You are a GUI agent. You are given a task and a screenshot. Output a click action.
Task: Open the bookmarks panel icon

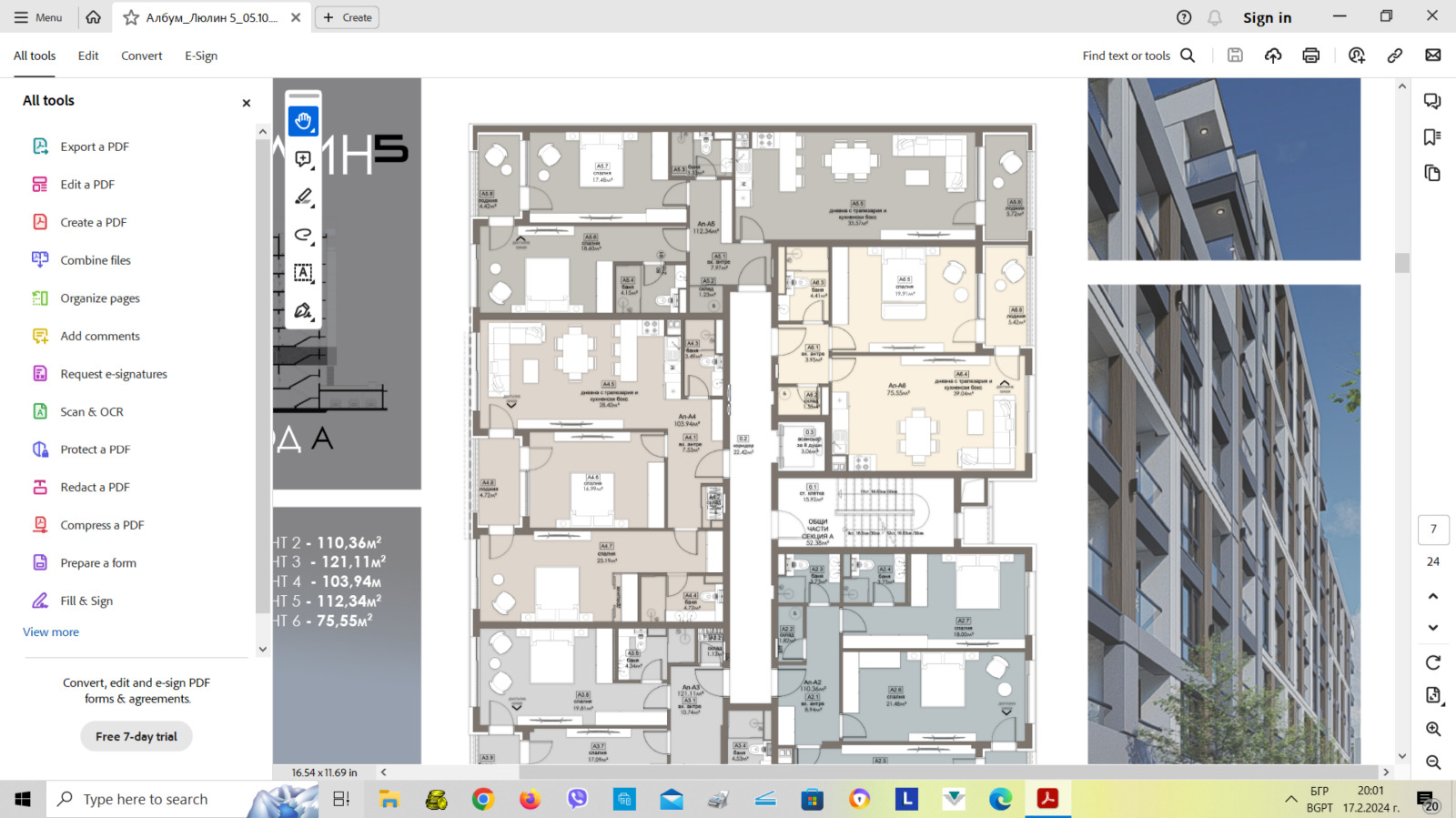[x=1432, y=137]
